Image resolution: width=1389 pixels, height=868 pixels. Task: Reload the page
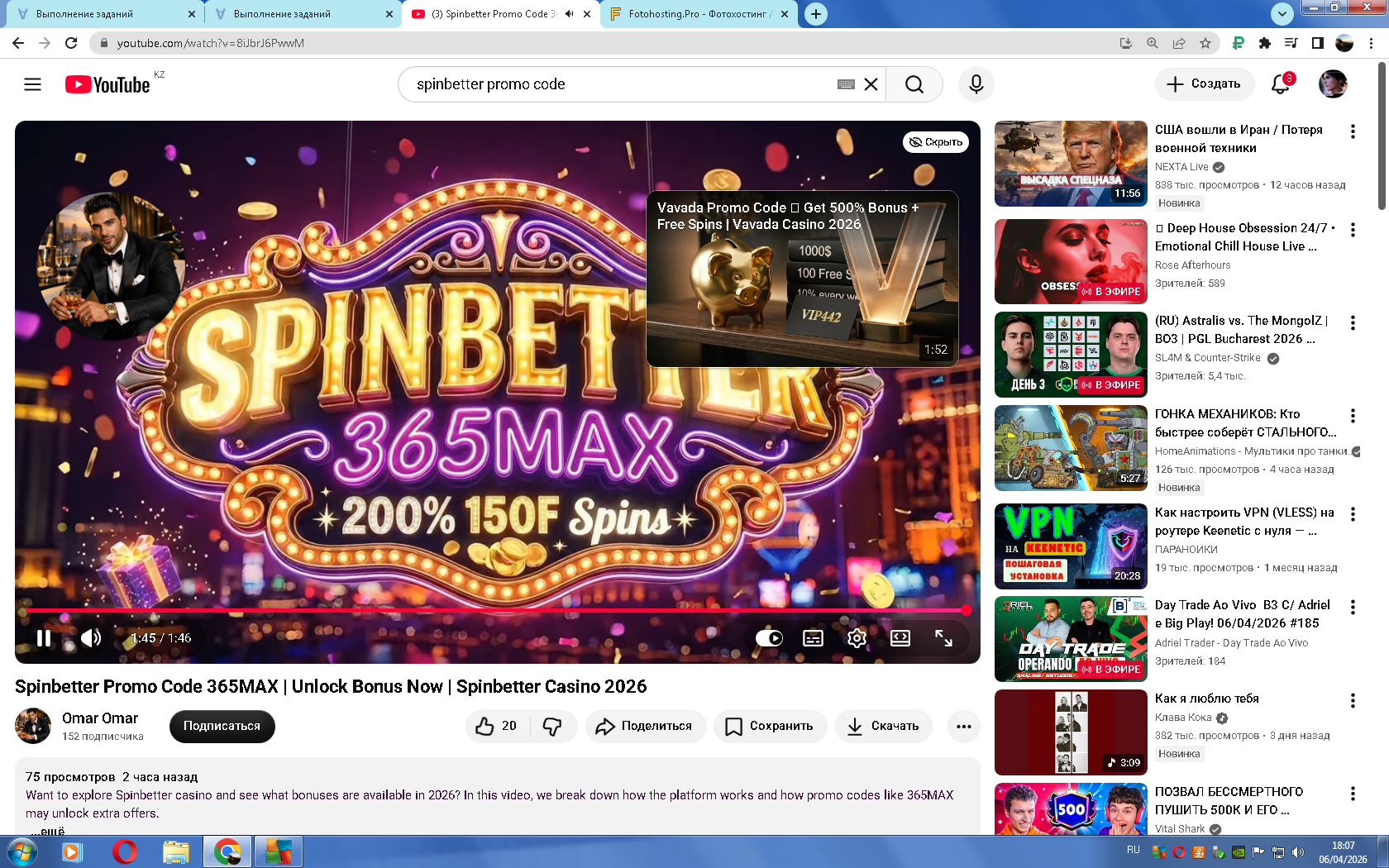click(x=71, y=43)
